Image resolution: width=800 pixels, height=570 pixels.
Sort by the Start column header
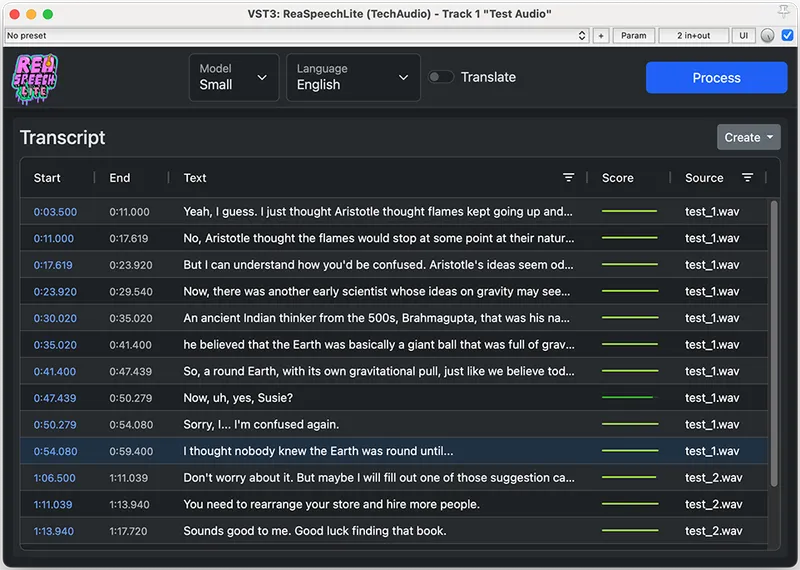[x=47, y=178]
